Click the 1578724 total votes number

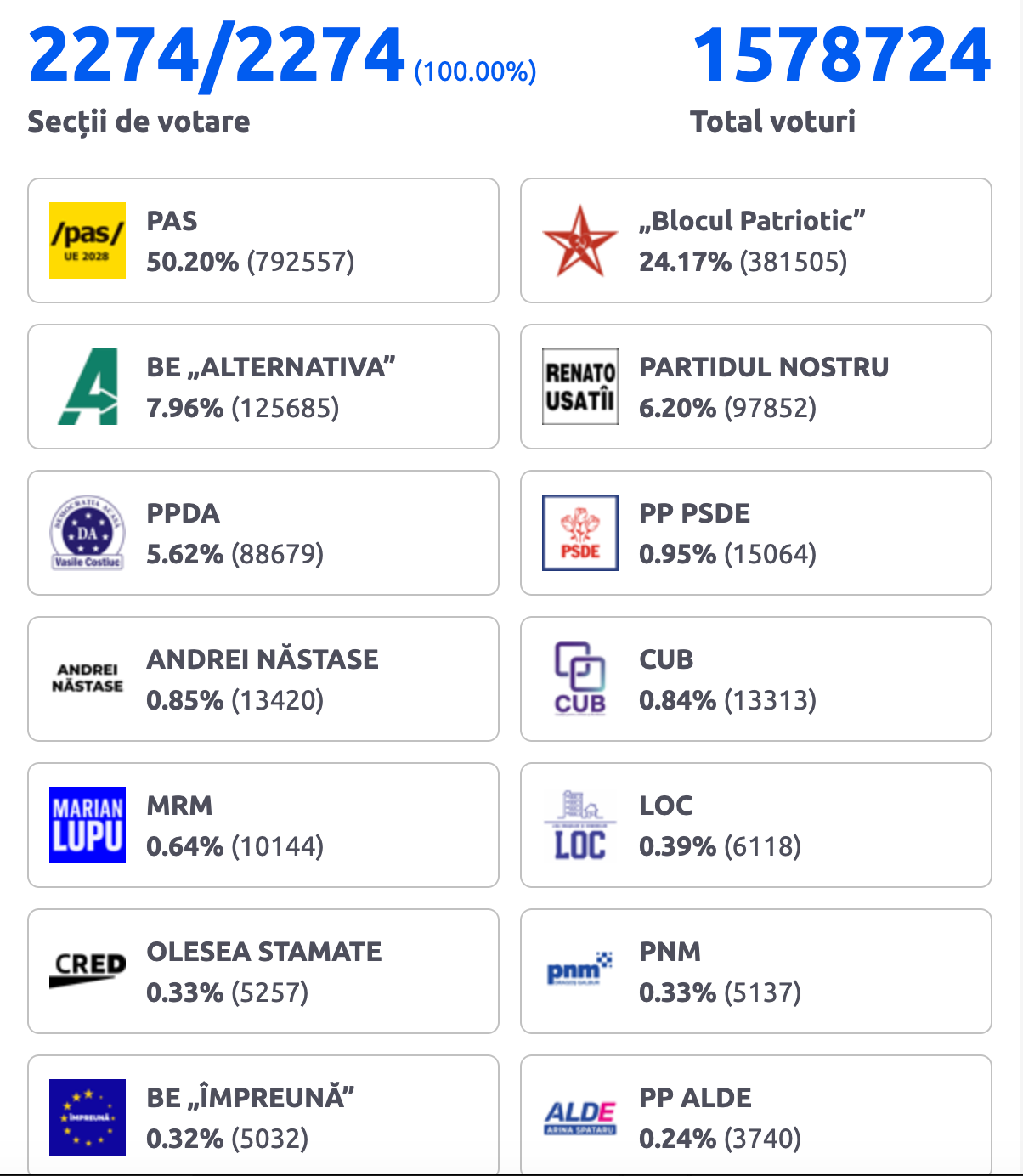point(841,56)
